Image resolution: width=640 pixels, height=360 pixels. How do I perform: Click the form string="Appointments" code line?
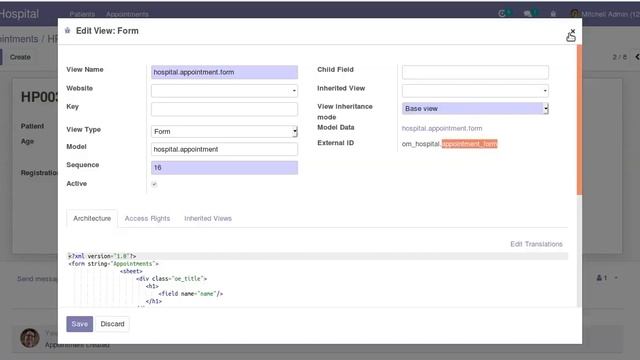coord(113,264)
